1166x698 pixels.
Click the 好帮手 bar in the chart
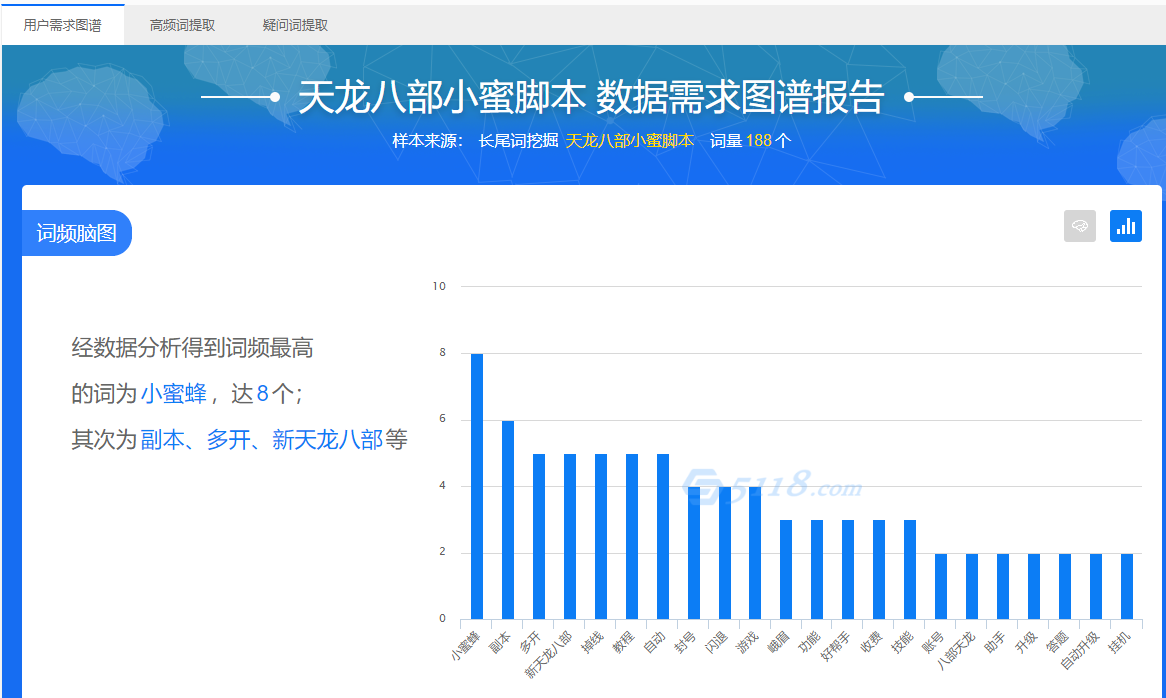pyautogui.click(x=848, y=569)
